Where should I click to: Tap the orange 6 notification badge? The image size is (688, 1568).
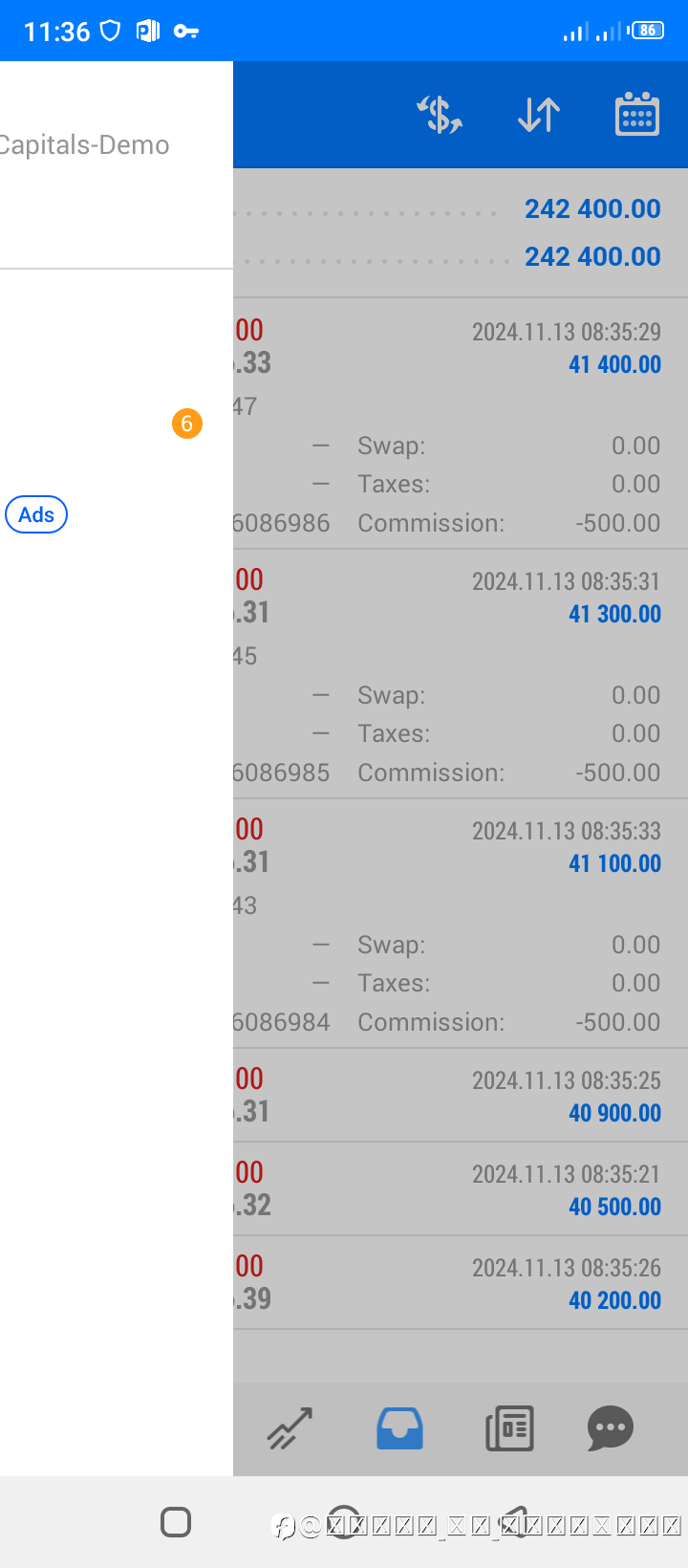(187, 423)
